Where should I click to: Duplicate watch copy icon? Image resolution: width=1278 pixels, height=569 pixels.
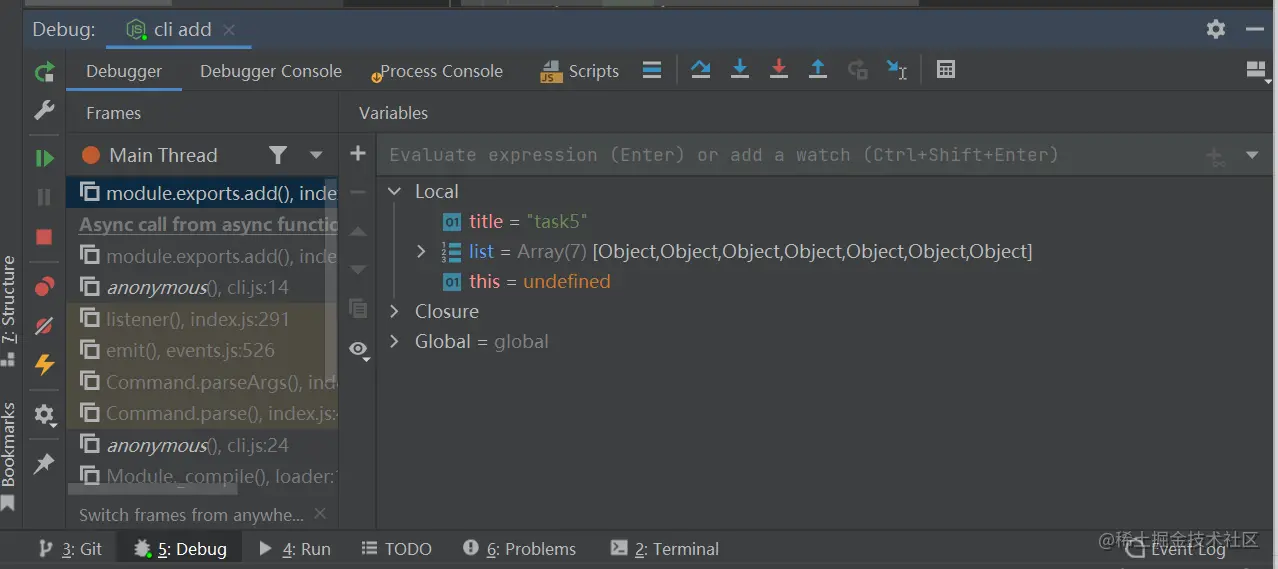[358, 308]
